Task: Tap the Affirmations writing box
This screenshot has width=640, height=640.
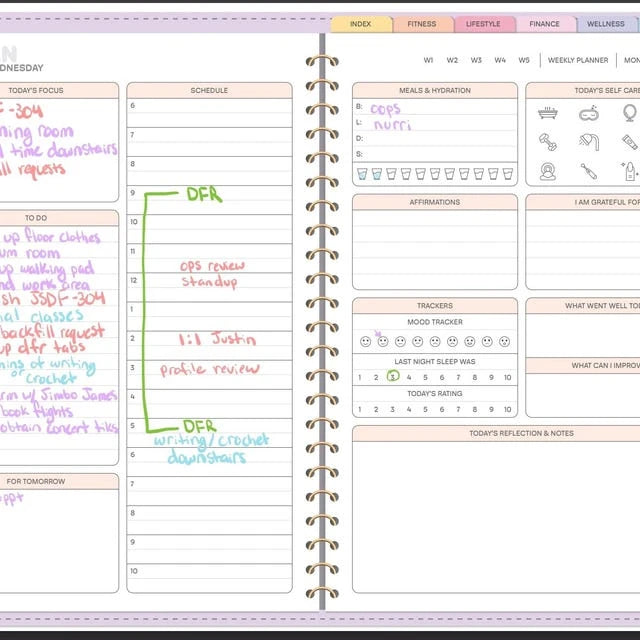Action: 435,249
